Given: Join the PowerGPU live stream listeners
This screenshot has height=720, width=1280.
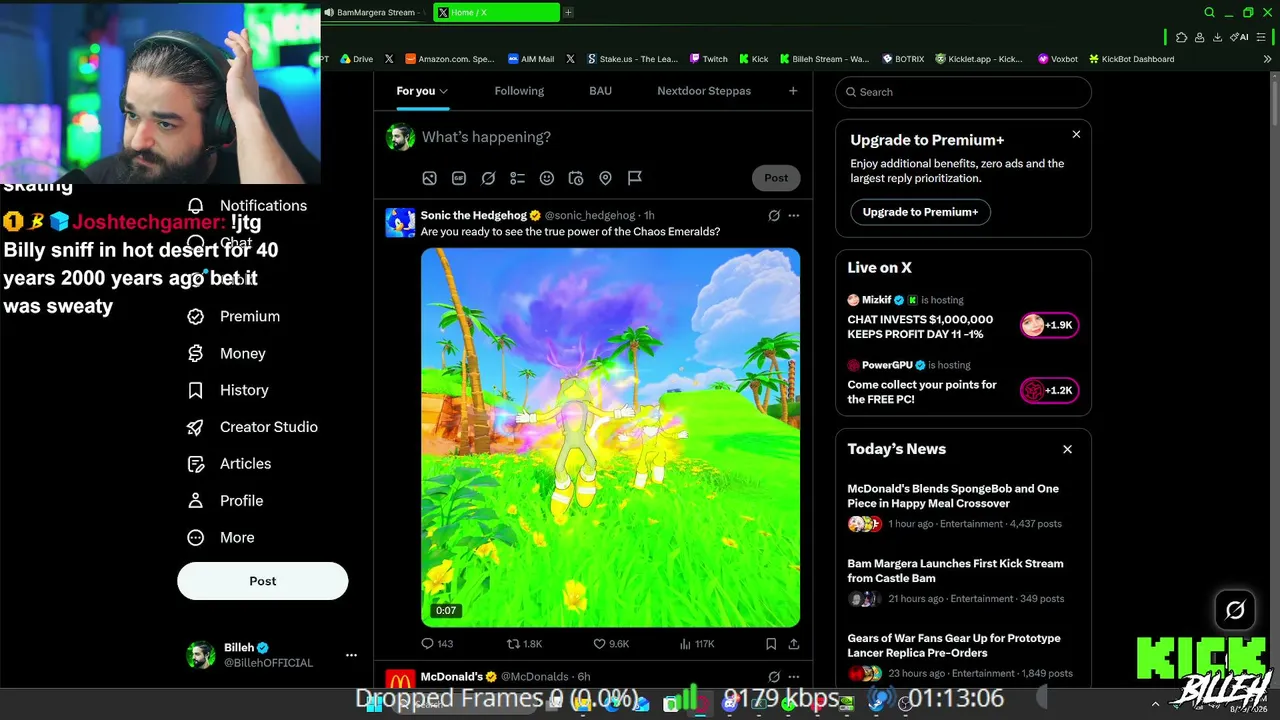Looking at the screenshot, I should click(x=1049, y=391).
